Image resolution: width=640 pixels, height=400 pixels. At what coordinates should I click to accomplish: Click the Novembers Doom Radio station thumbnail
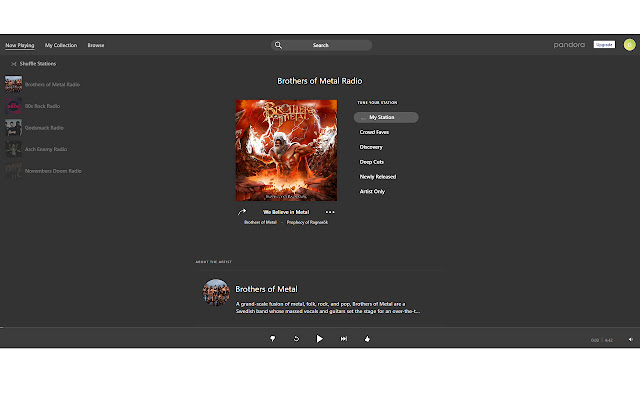tap(13, 171)
